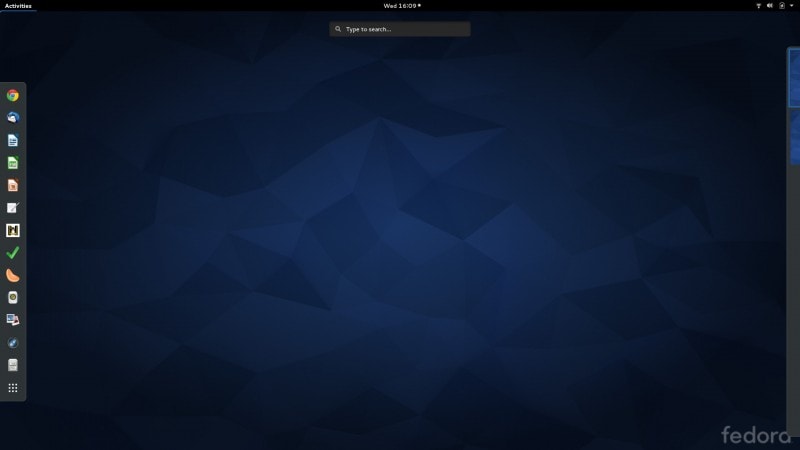
Task: Open the green checkmark app in dash
Action: (x=13, y=253)
